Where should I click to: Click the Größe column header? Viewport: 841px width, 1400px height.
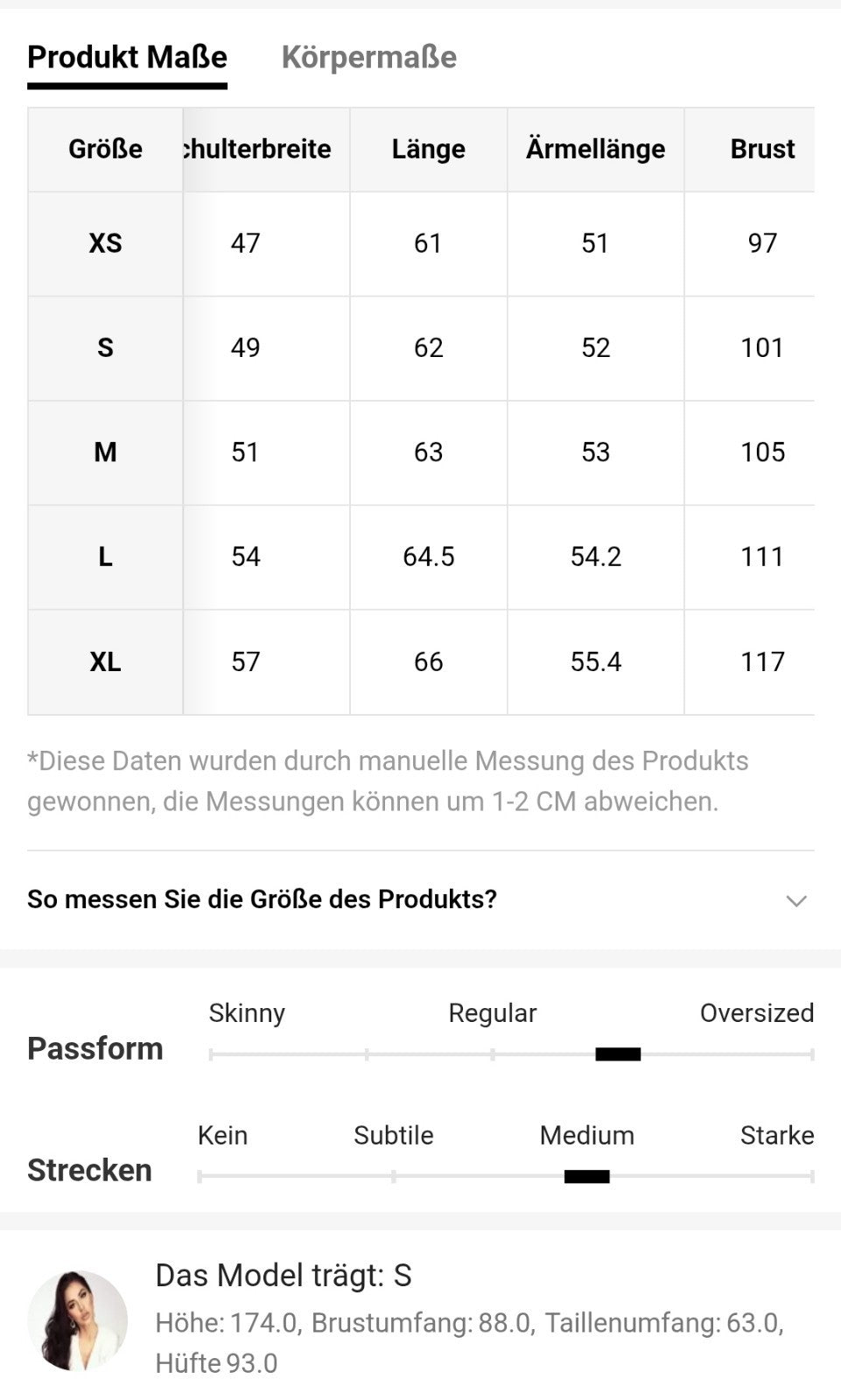pyautogui.click(x=105, y=150)
